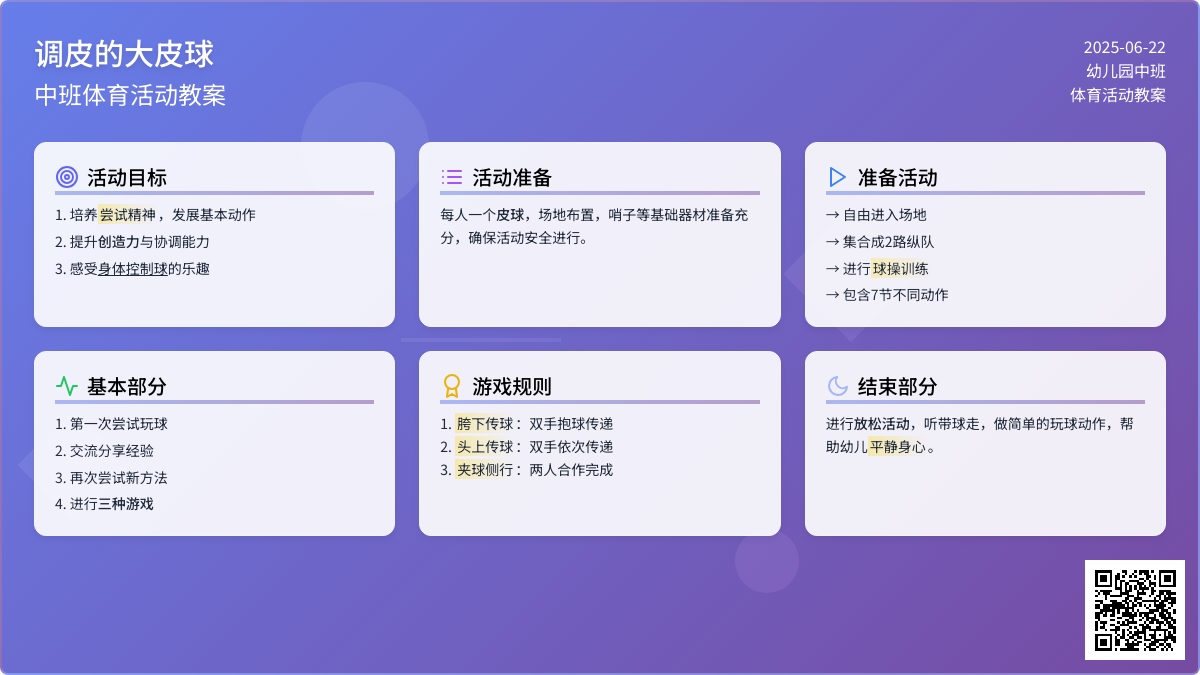This screenshot has height=675, width=1200.
Task: Click the highlighted 平静身心 text
Action: click(x=897, y=446)
